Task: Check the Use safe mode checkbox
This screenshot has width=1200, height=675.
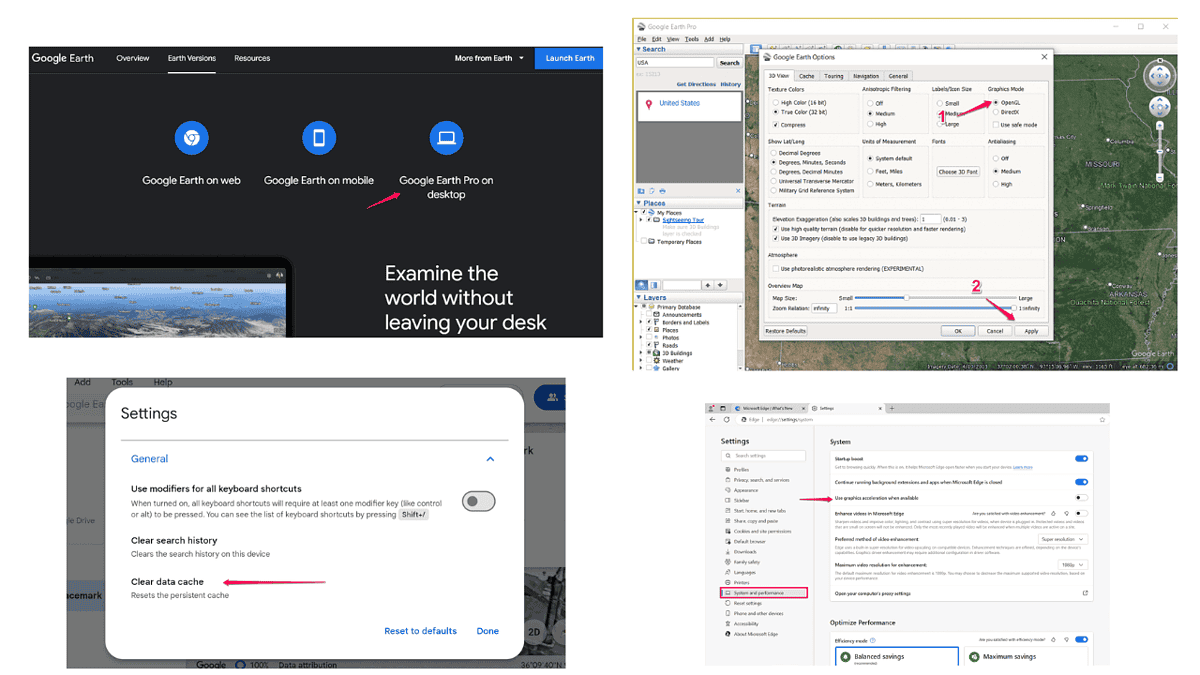Action: (996, 125)
